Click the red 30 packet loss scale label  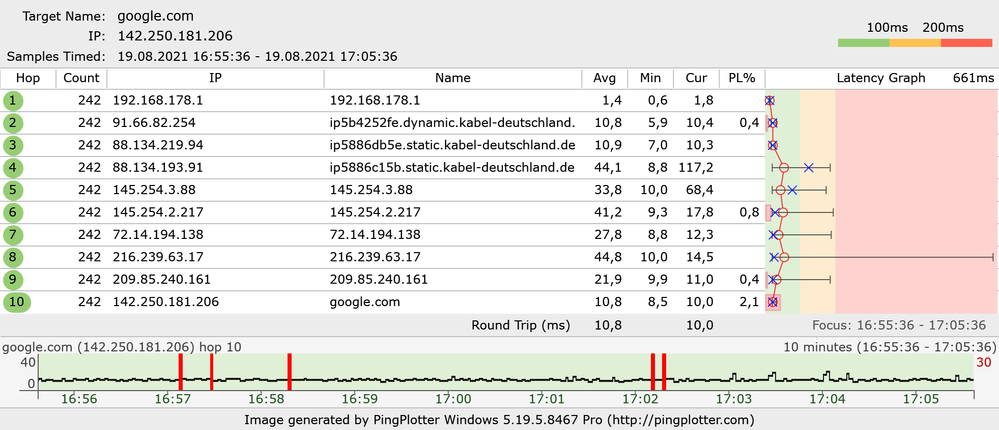[983, 362]
